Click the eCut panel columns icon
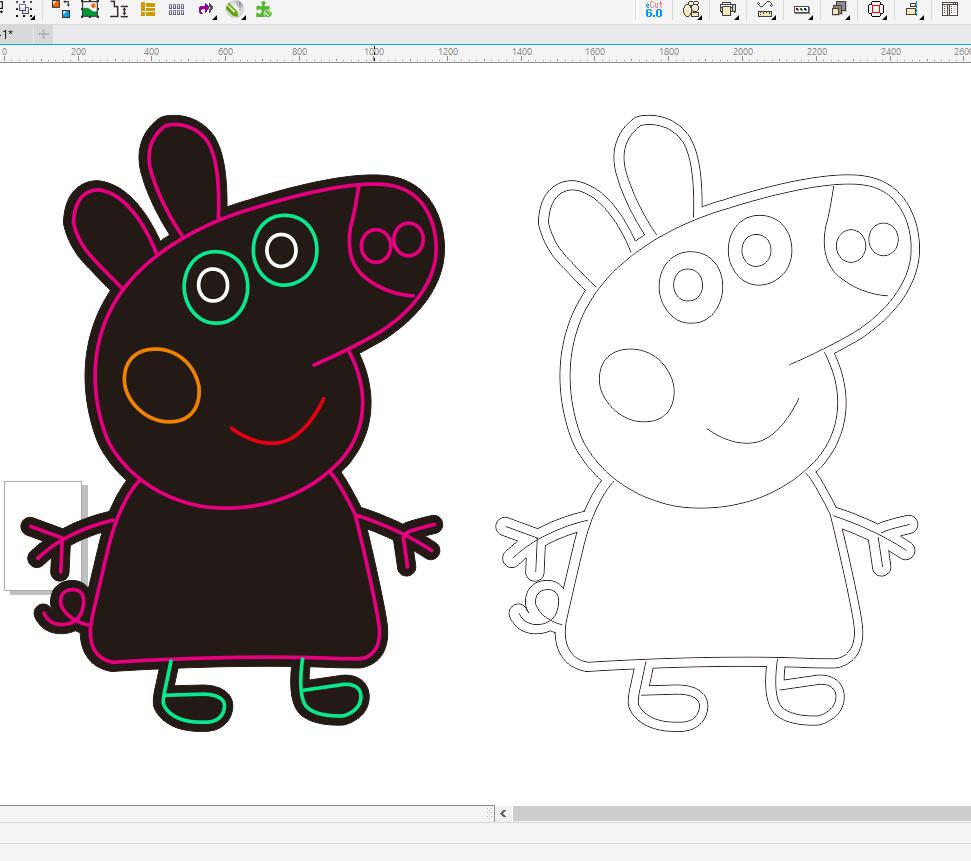The image size is (971, 861). (950, 9)
